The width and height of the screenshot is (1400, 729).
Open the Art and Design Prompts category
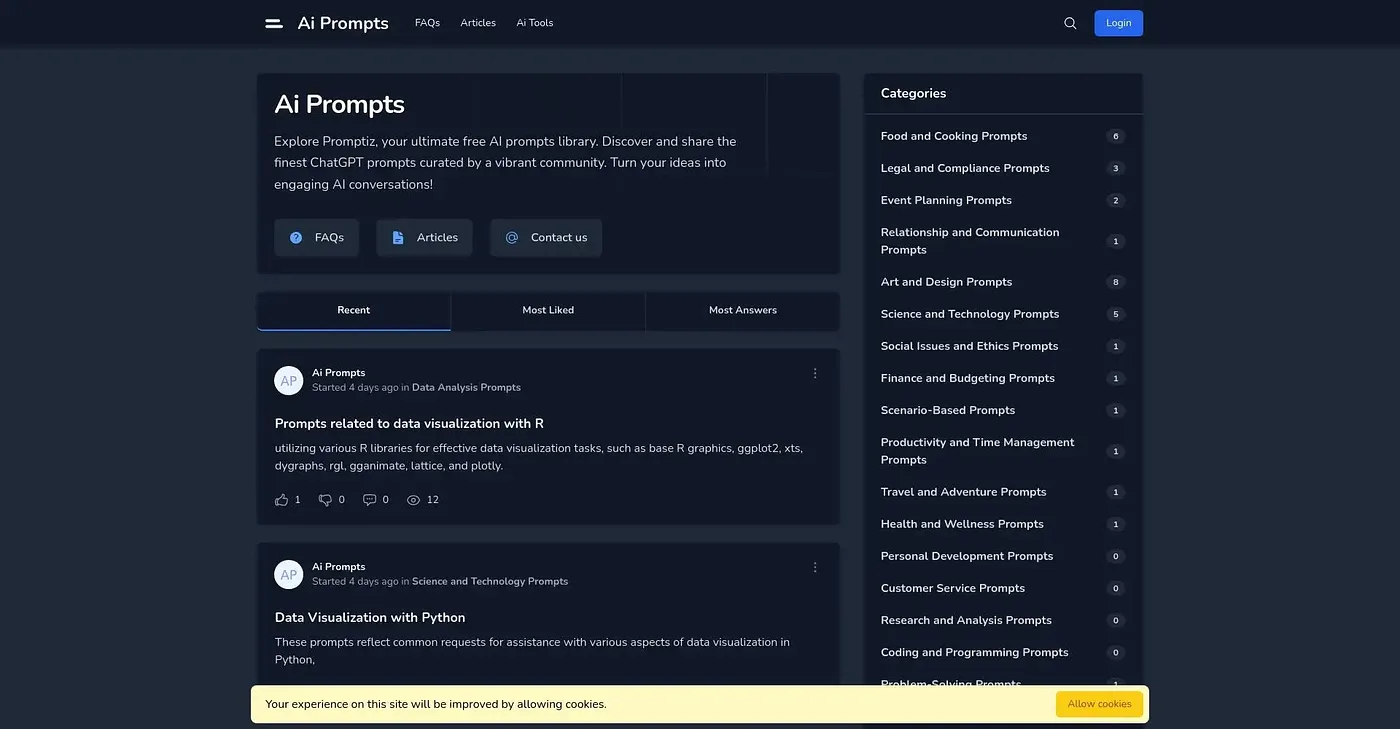(946, 282)
